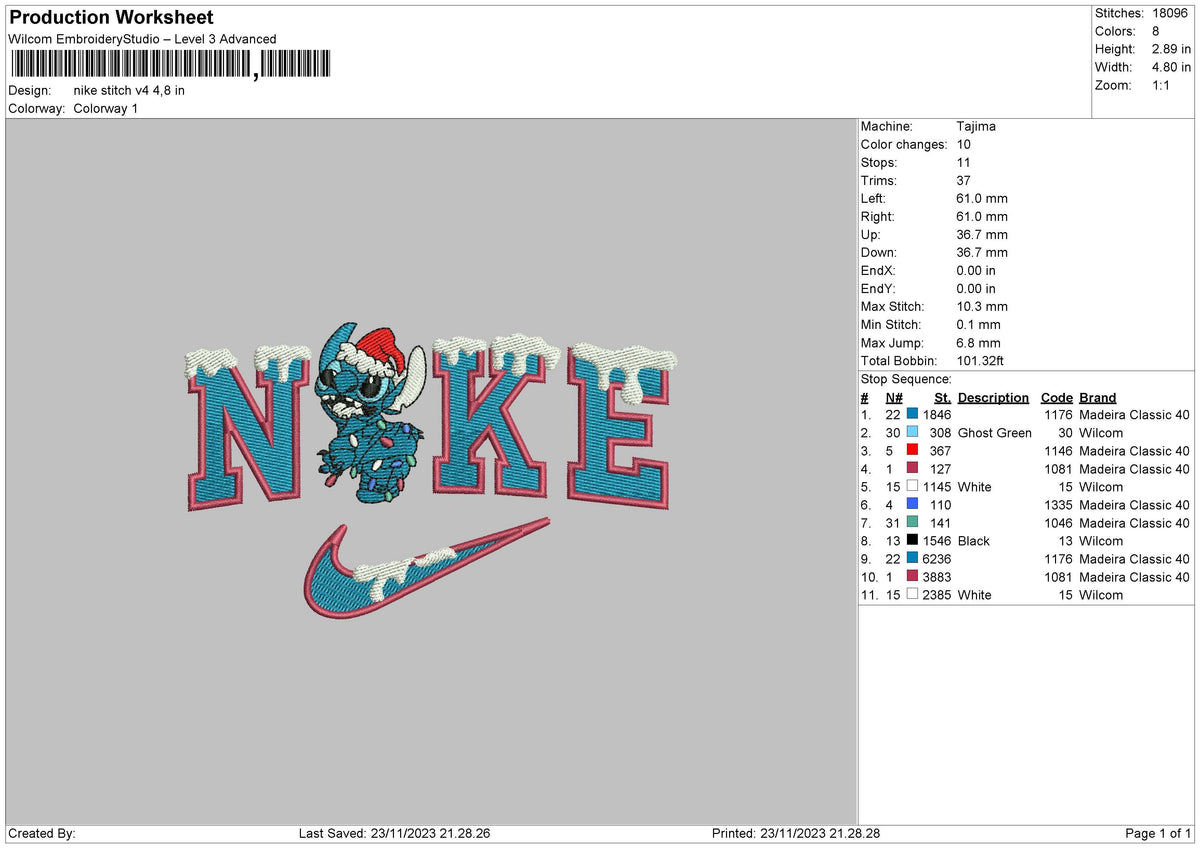Click the 'Left:' label

874,199
